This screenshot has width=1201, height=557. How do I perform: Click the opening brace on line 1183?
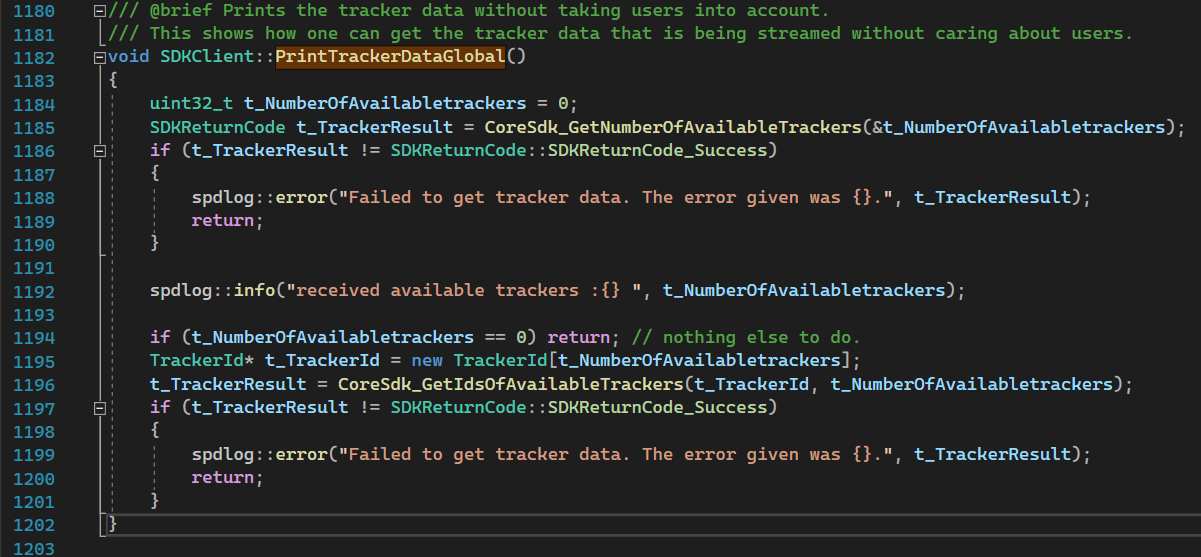(113, 81)
